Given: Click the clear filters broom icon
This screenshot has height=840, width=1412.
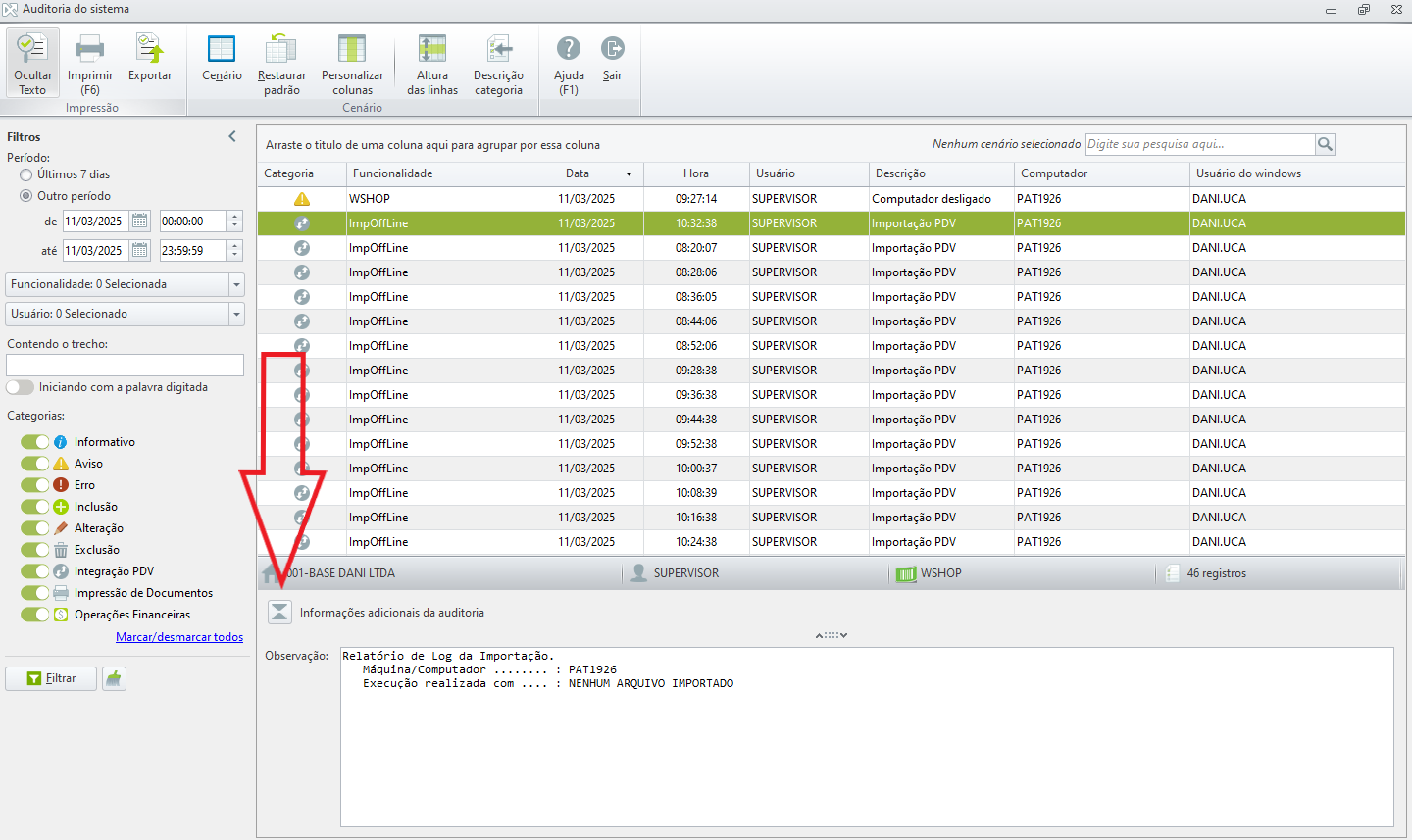Looking at the screenshot, I should (115, 678).
